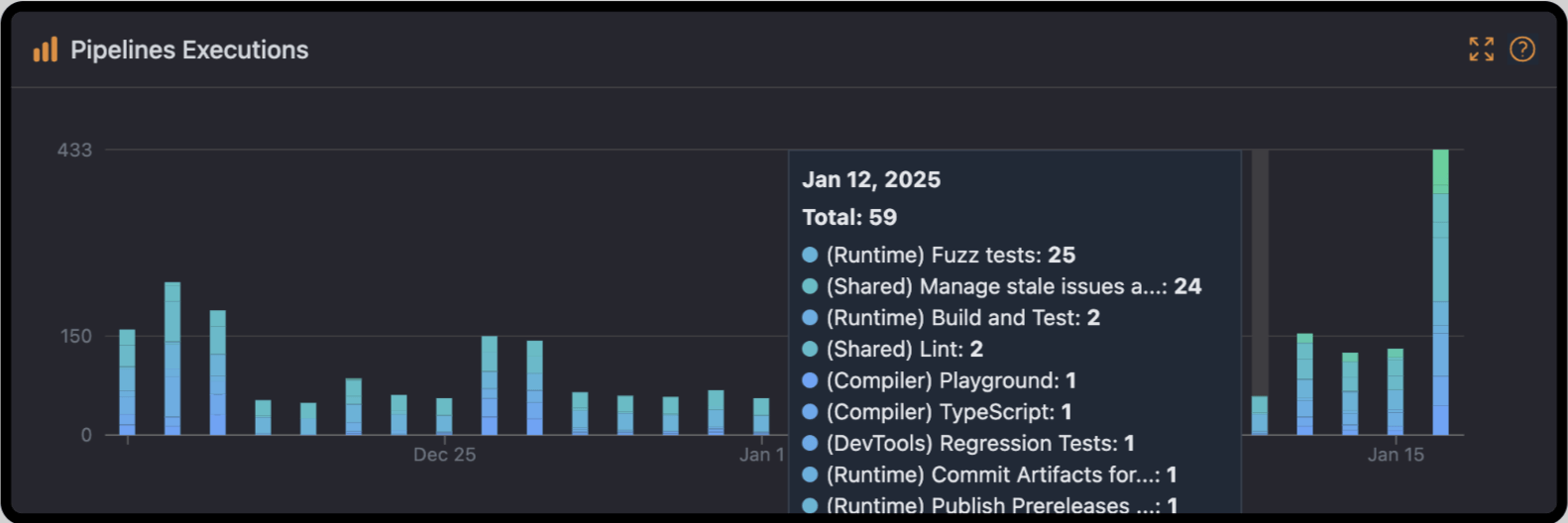Click the Jan 12, 2025 tooltip header
Image resolution: width=1568 pixels, height=523 pixels.
pyautogui.click(x=871, y=179)
